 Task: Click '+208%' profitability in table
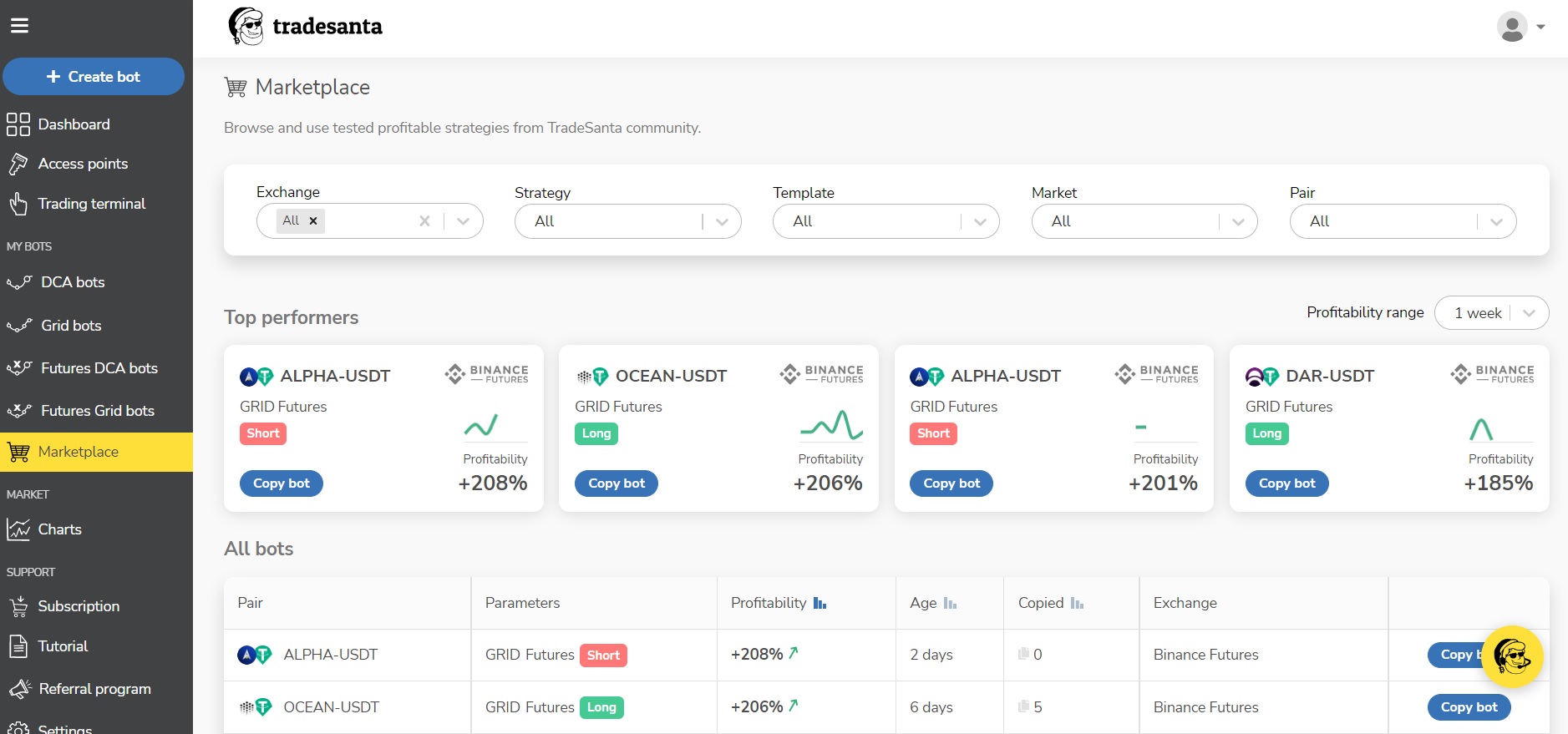[x=757, y=655]
